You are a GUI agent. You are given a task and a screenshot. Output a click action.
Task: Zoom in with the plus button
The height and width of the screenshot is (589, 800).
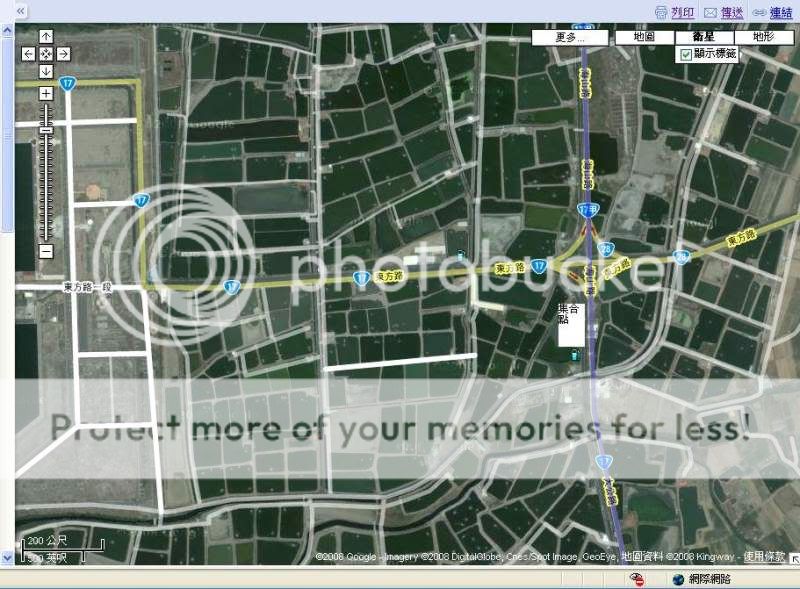point(46,94)
